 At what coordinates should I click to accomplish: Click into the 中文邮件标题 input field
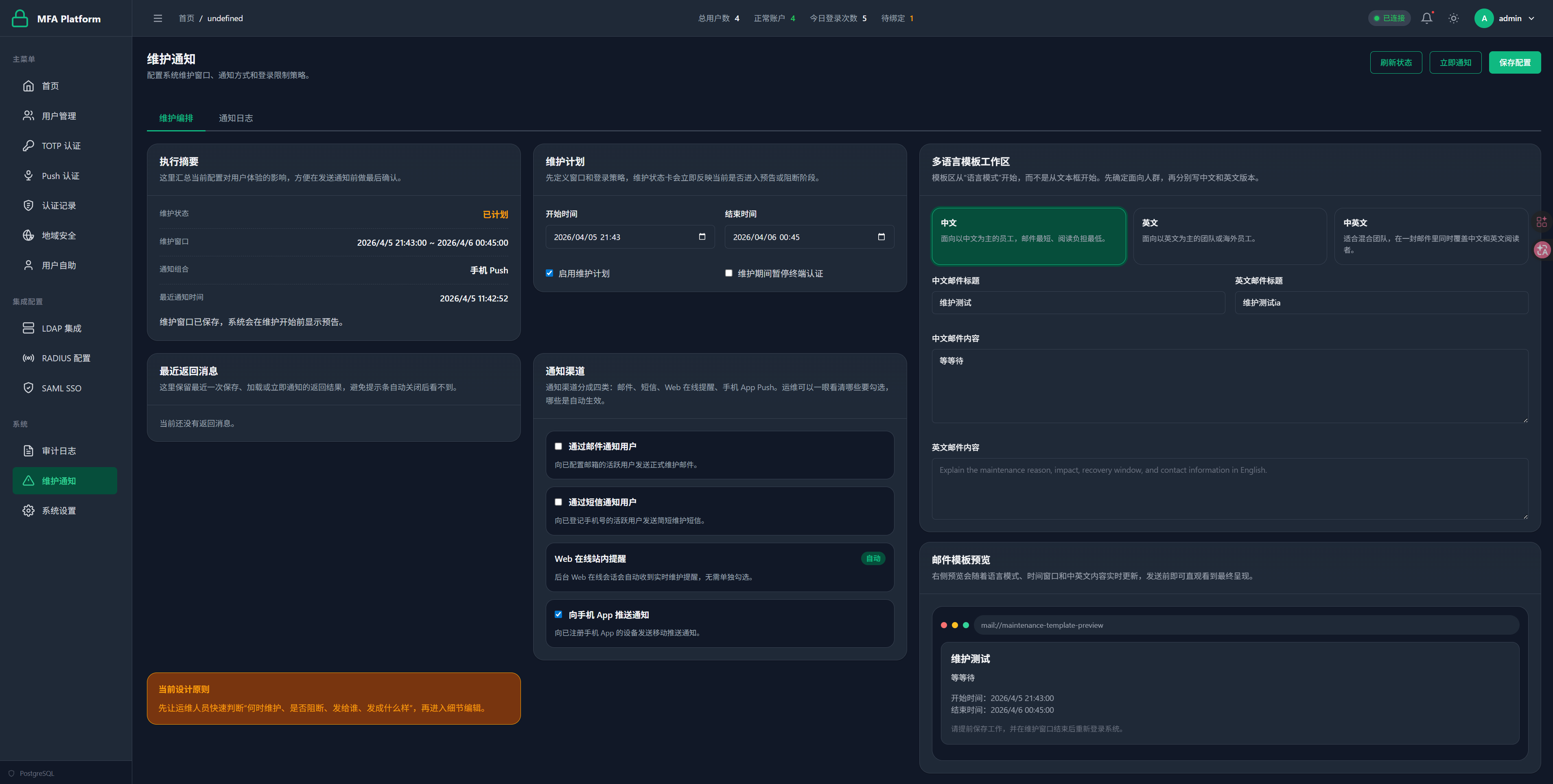(1078, 303)
